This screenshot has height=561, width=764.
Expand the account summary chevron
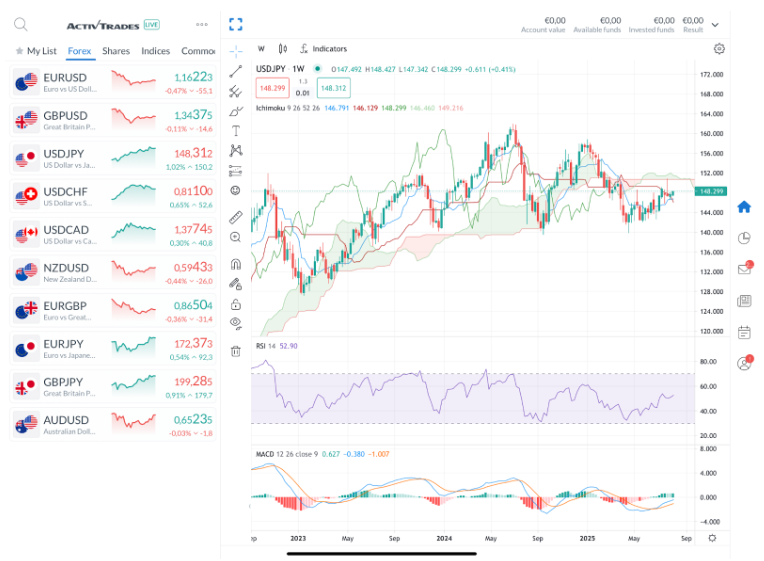[715, 25]
